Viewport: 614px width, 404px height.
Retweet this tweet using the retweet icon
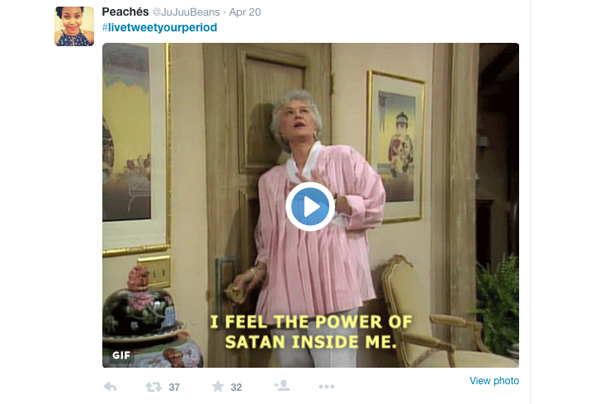click(x=154, y=387)
